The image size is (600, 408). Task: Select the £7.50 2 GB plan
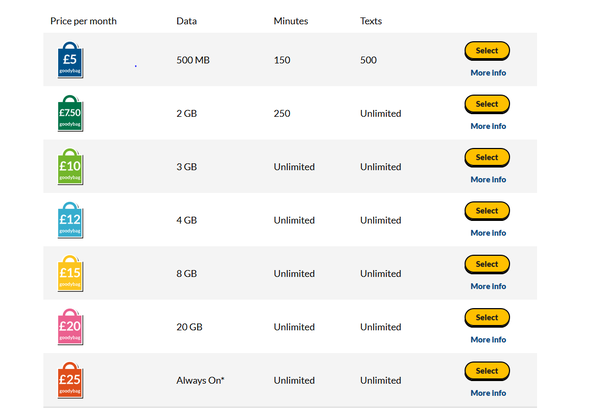tap(487, 104)
